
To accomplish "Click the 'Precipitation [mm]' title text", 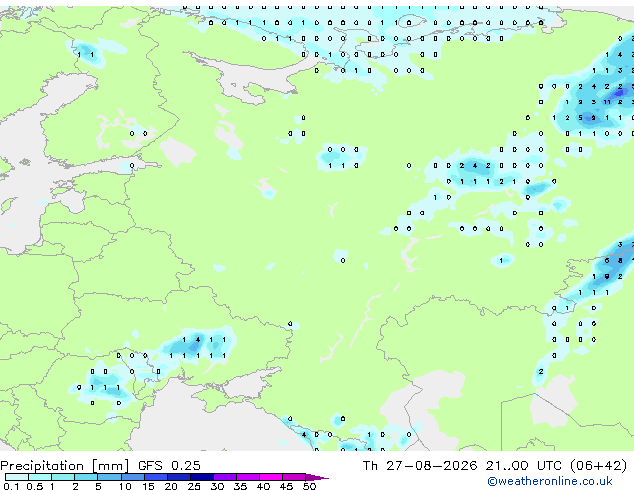I will click(x=65, y=466).
